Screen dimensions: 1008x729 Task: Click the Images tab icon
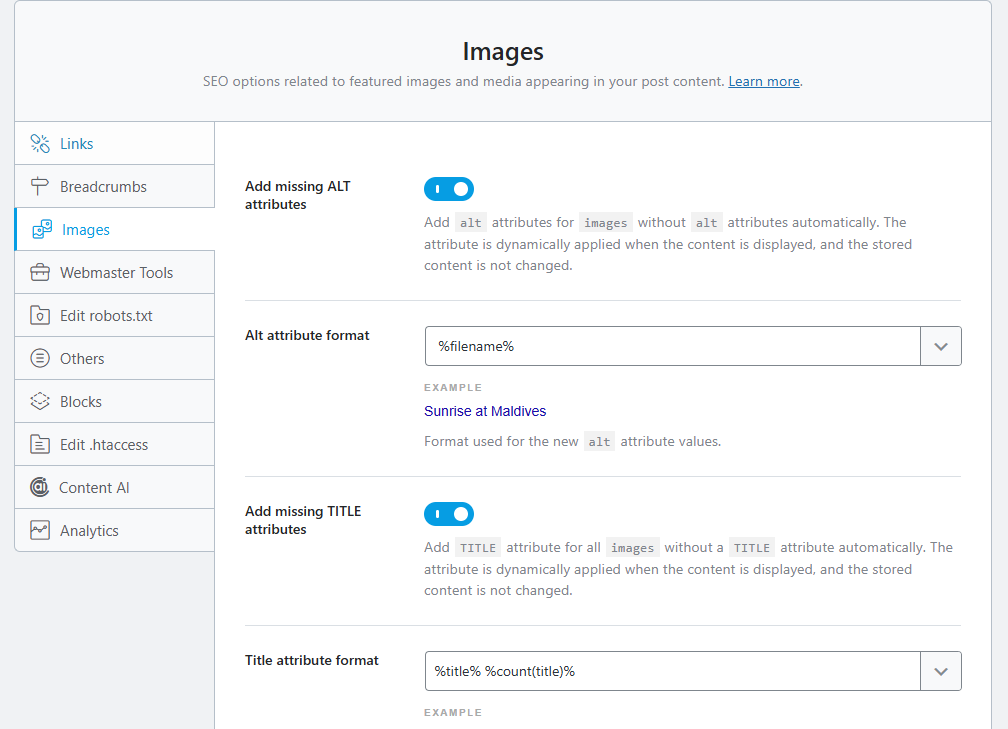42,230
